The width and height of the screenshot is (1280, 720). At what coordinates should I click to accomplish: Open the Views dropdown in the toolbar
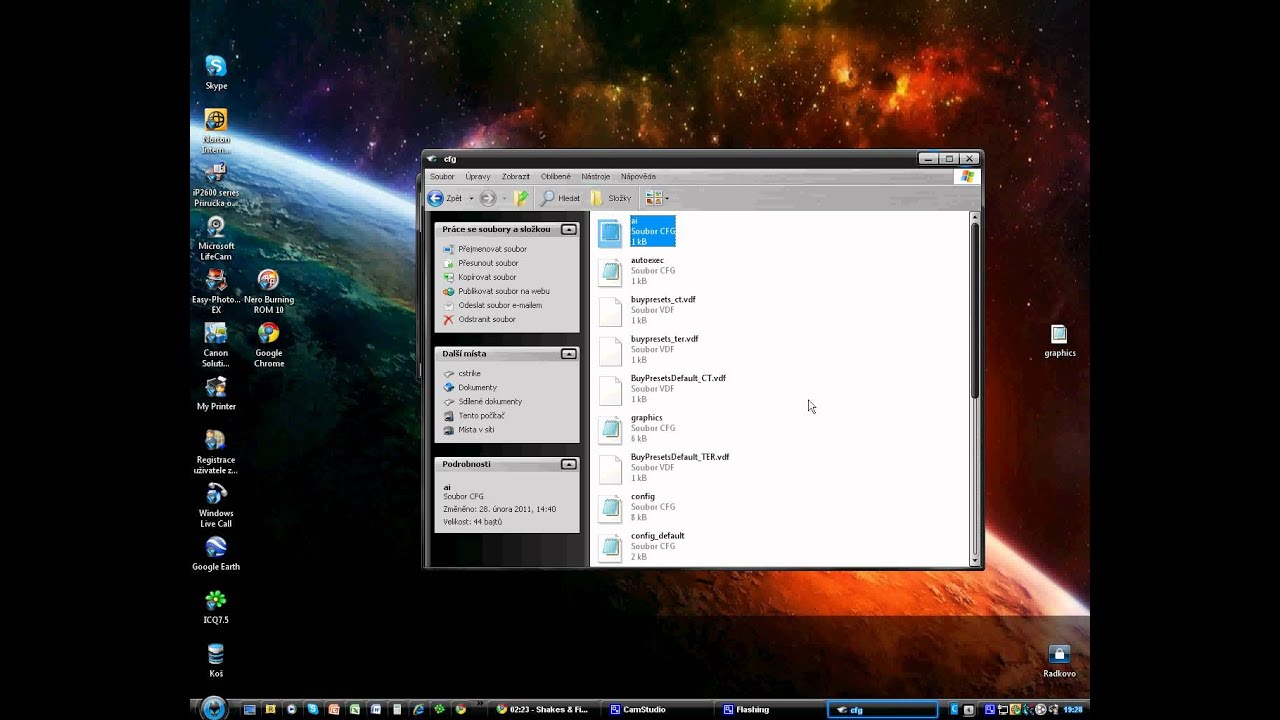pyautogui.click(x=657, y=198)
